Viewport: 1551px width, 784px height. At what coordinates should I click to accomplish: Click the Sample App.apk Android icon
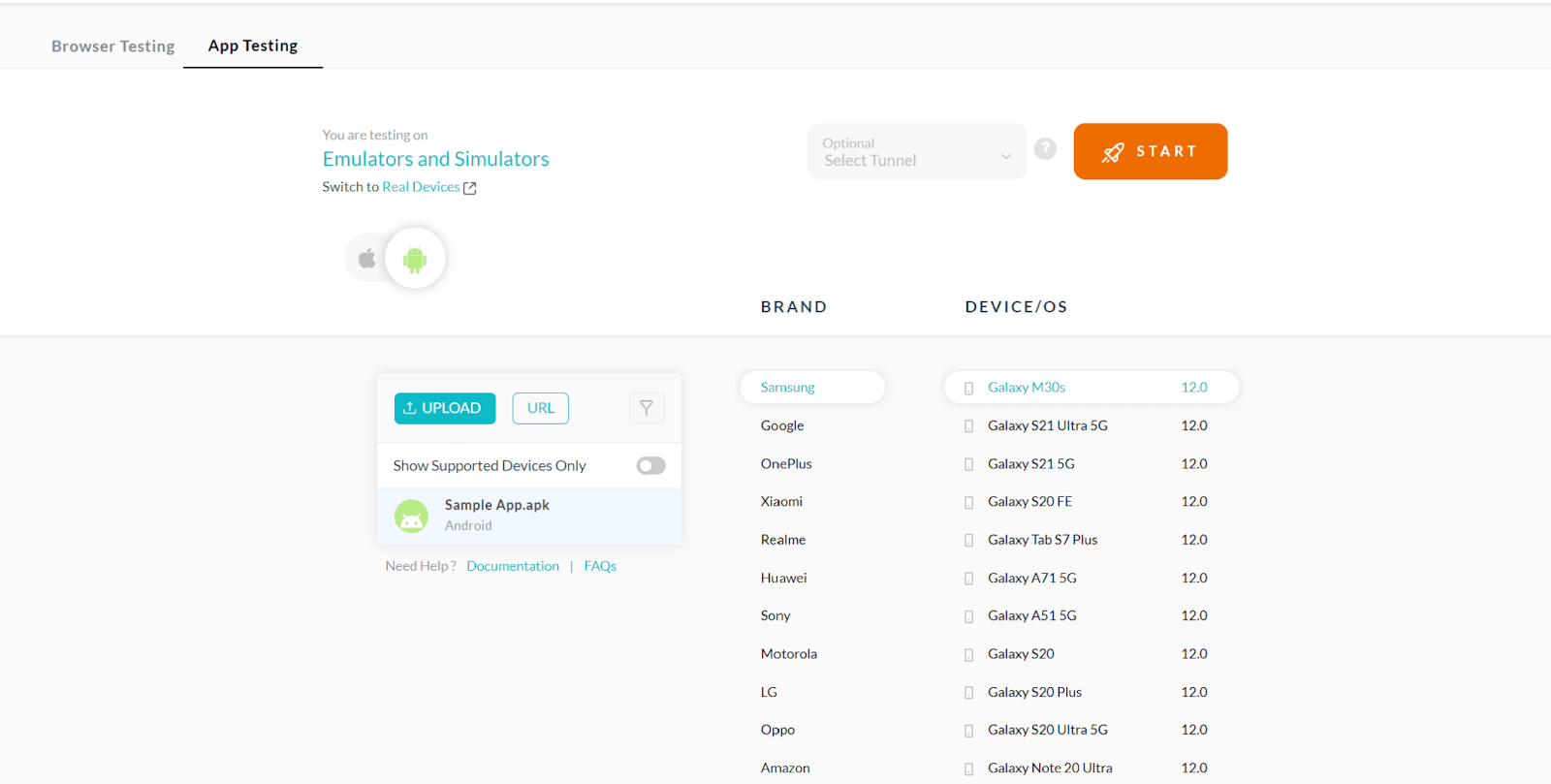(x=411, y=516)
